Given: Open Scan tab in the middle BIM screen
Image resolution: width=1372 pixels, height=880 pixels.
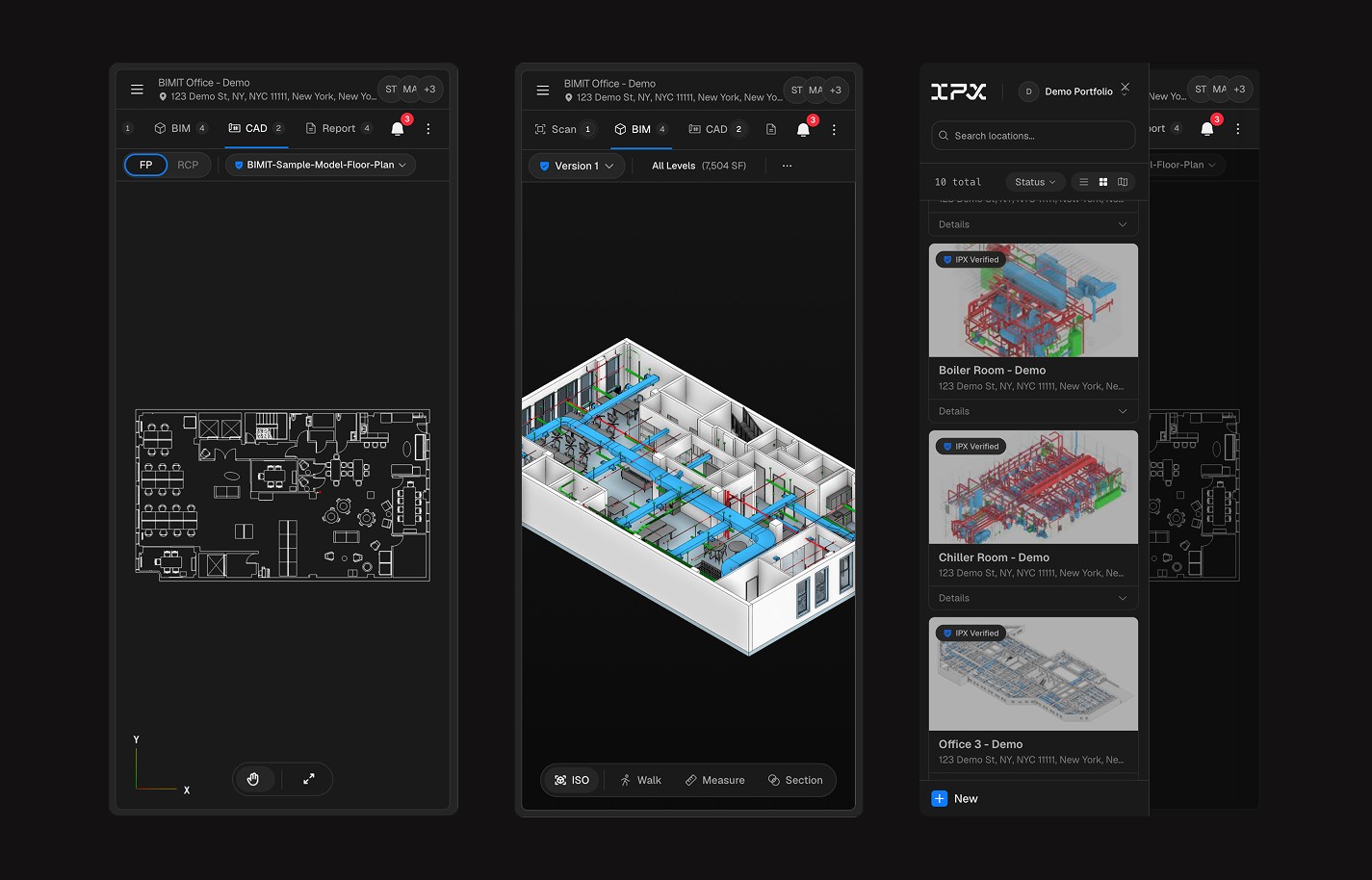Looking at the screenshot, I should point(565,129).
